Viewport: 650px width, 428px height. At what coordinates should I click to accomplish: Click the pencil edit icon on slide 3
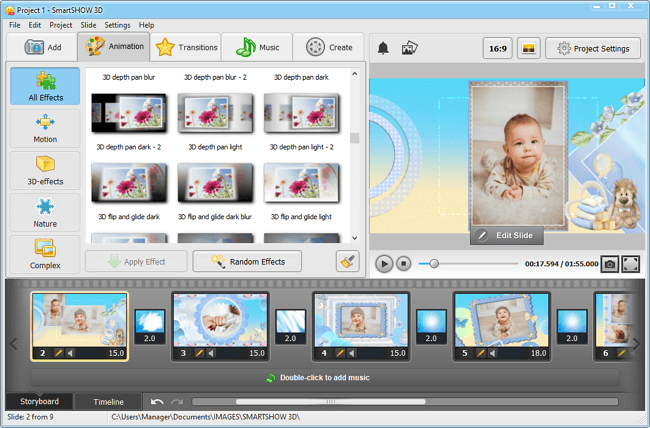tap(199, 353)
